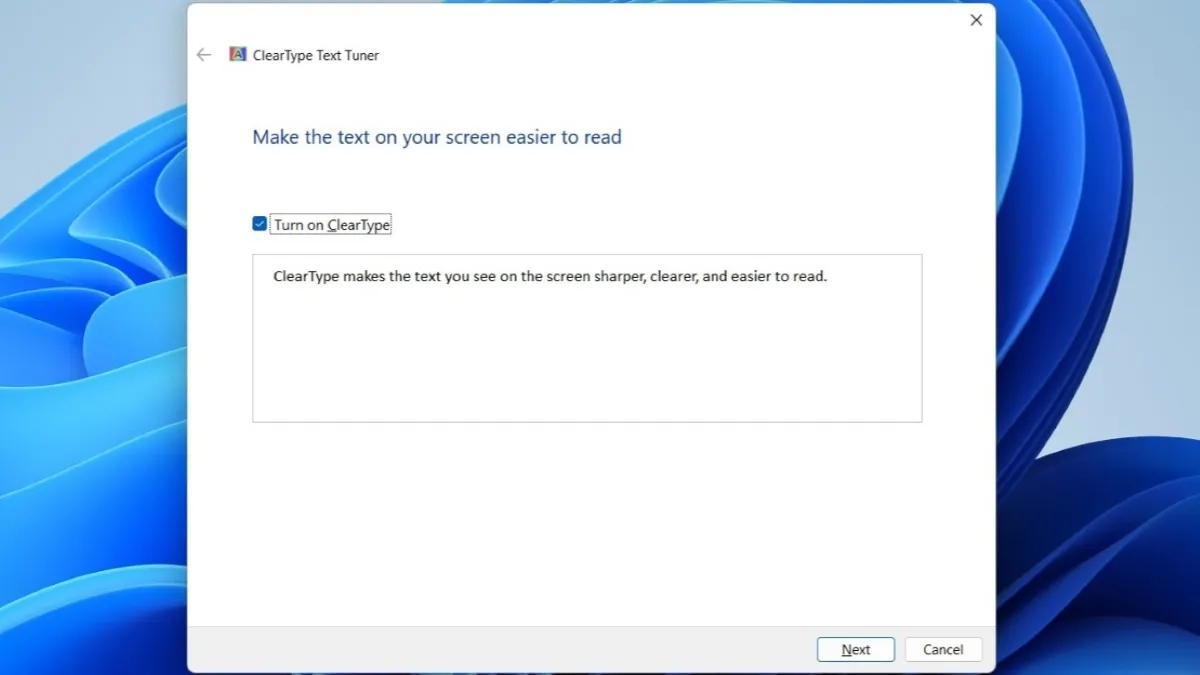Click the left-pointing navigation arrow
Image resolution: width=1200 pixels, height=675 pixels.
pos(204,55)
